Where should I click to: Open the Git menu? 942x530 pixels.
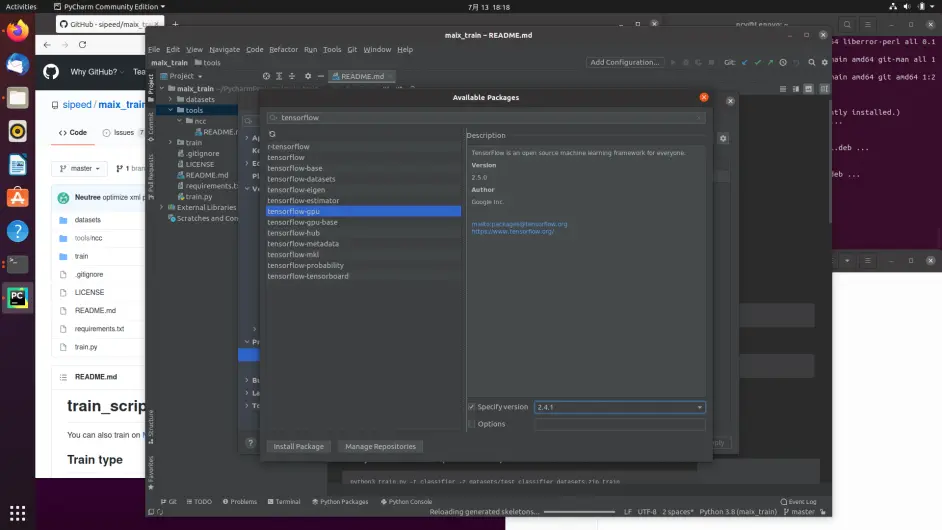[352, 49]
